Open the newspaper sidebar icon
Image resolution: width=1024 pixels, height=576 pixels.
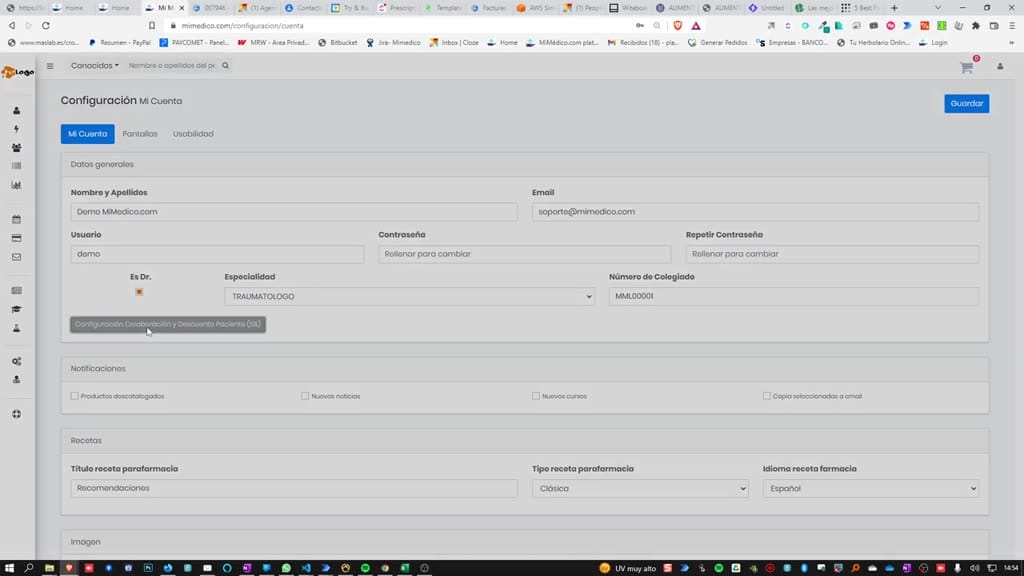pyautogui.click(x=16, y=291)
